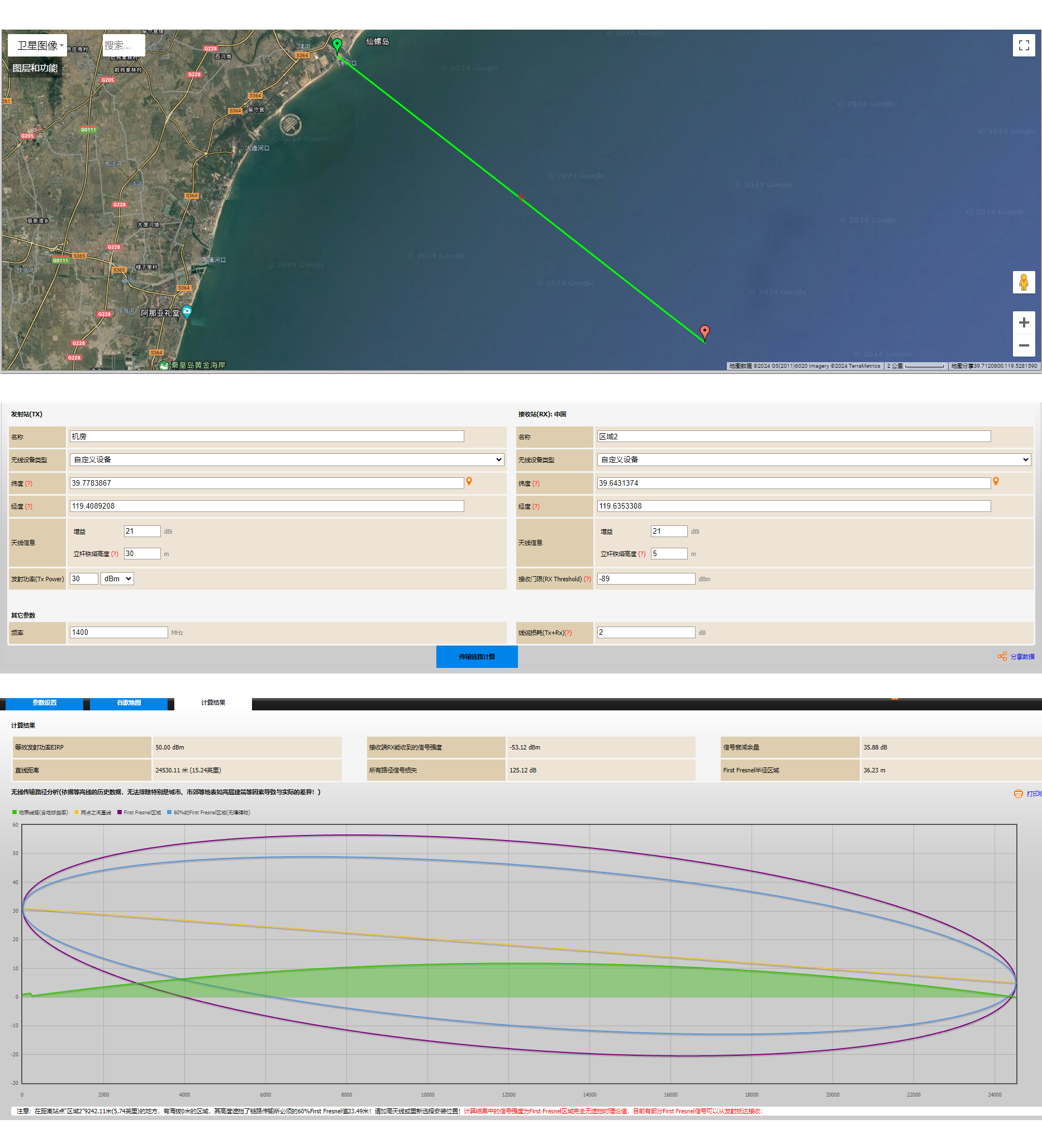Open the dBm Tx power unit dropdown

click(117, 578)
